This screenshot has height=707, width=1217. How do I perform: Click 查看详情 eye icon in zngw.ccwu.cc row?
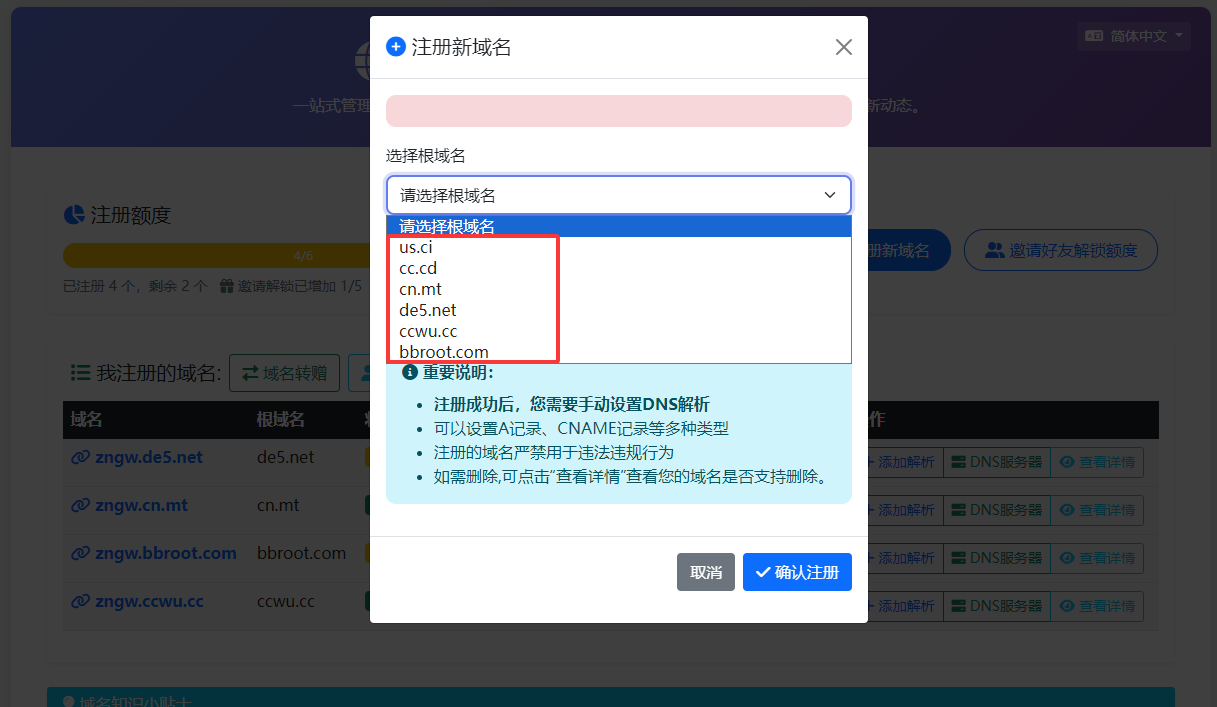pos(1066,606)
